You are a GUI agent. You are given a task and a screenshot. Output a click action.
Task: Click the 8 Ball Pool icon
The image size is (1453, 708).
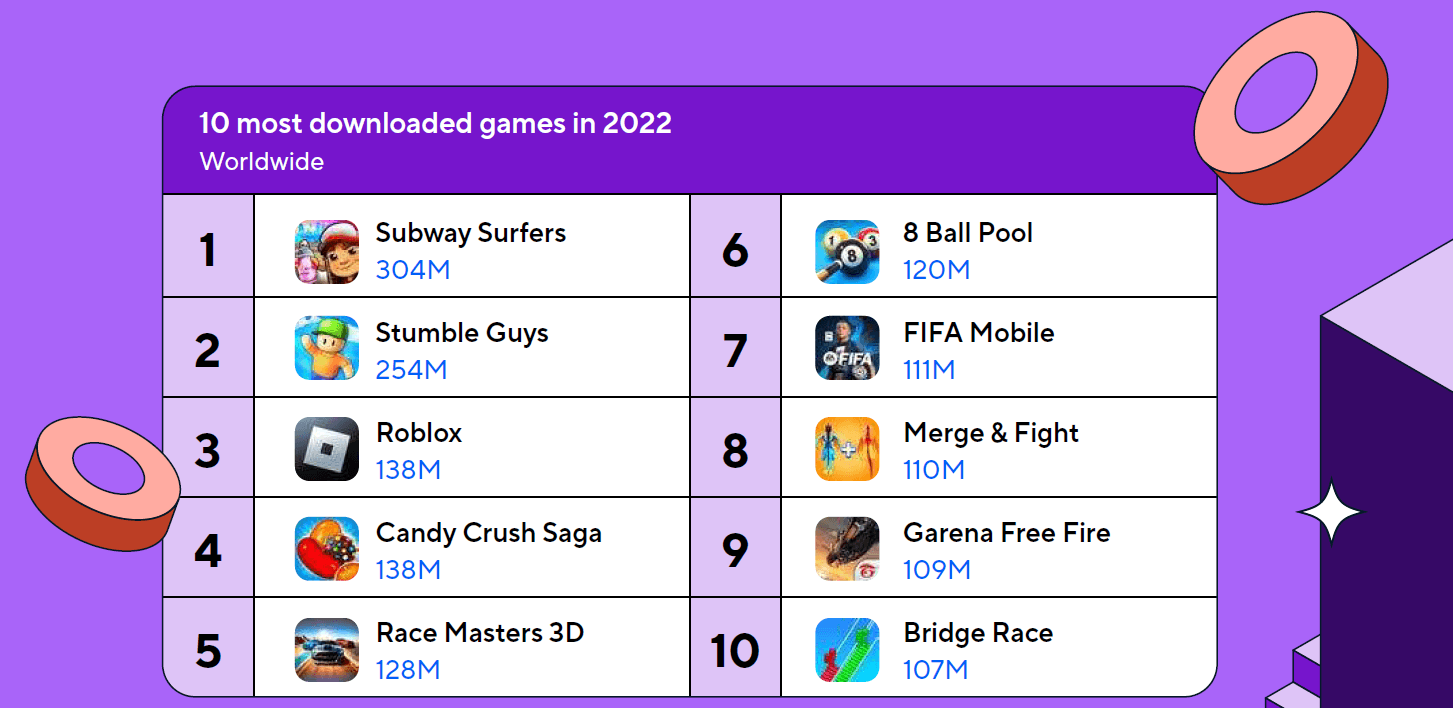(847, 251)
